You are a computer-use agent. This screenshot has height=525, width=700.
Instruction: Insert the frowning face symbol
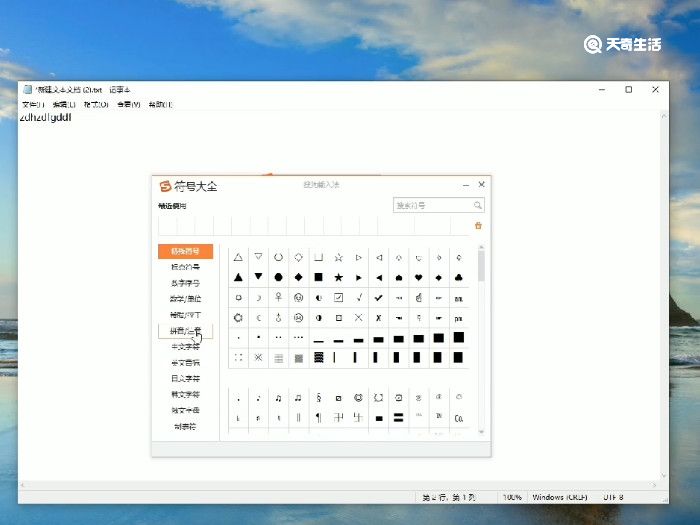[x=299, y=318]
